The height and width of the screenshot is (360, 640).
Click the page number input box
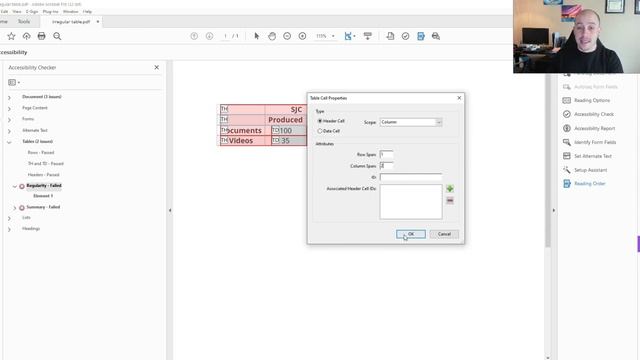225,36
